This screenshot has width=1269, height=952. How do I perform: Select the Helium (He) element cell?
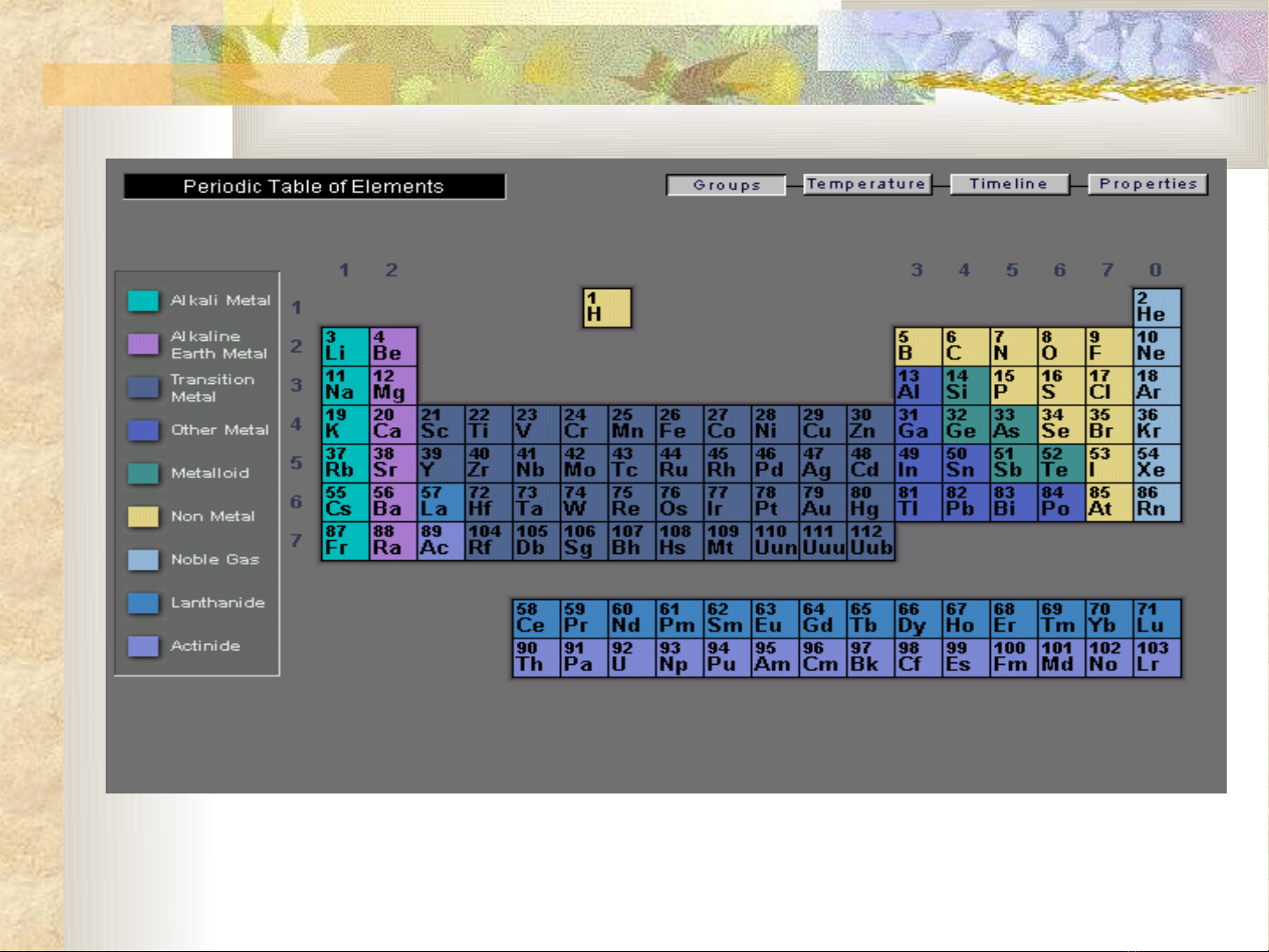pos(1156,307)
